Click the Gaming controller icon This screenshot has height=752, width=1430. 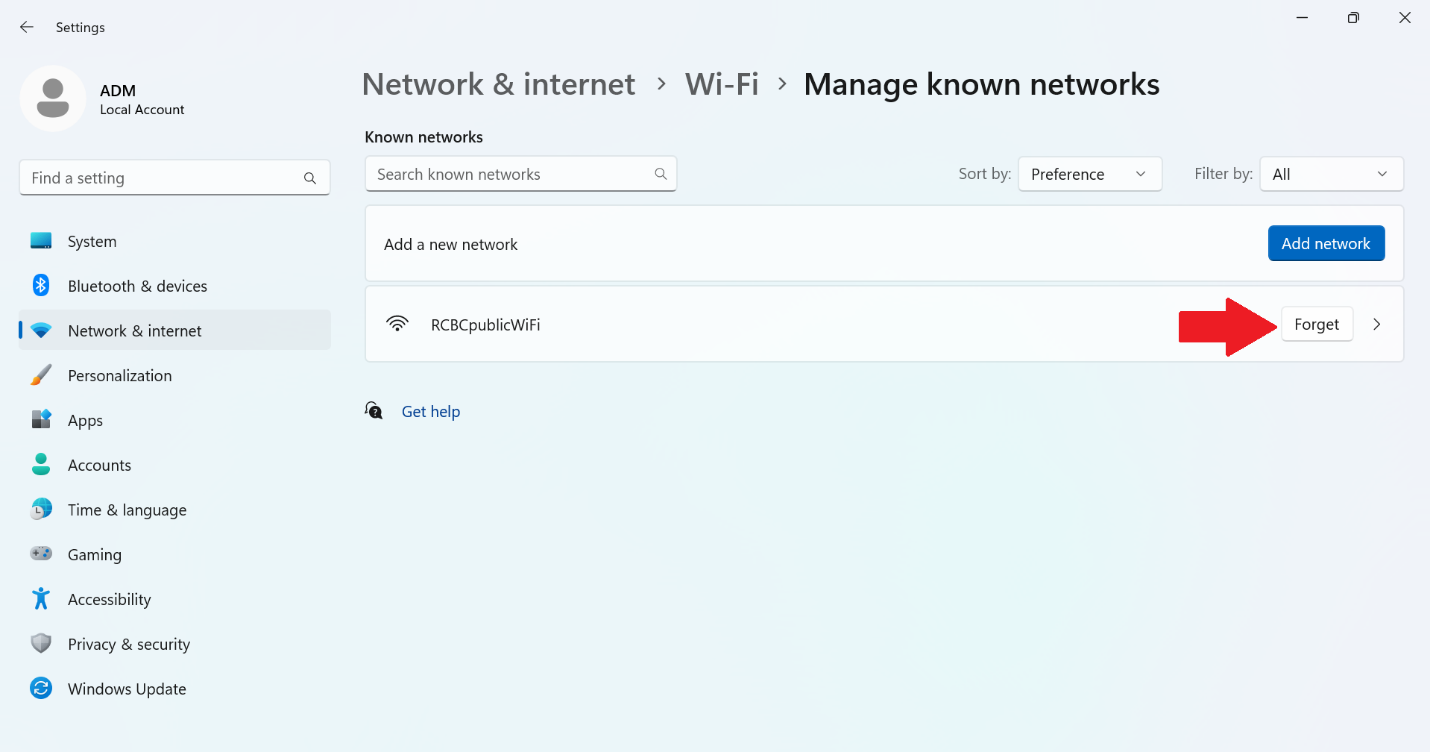[41, 554]
